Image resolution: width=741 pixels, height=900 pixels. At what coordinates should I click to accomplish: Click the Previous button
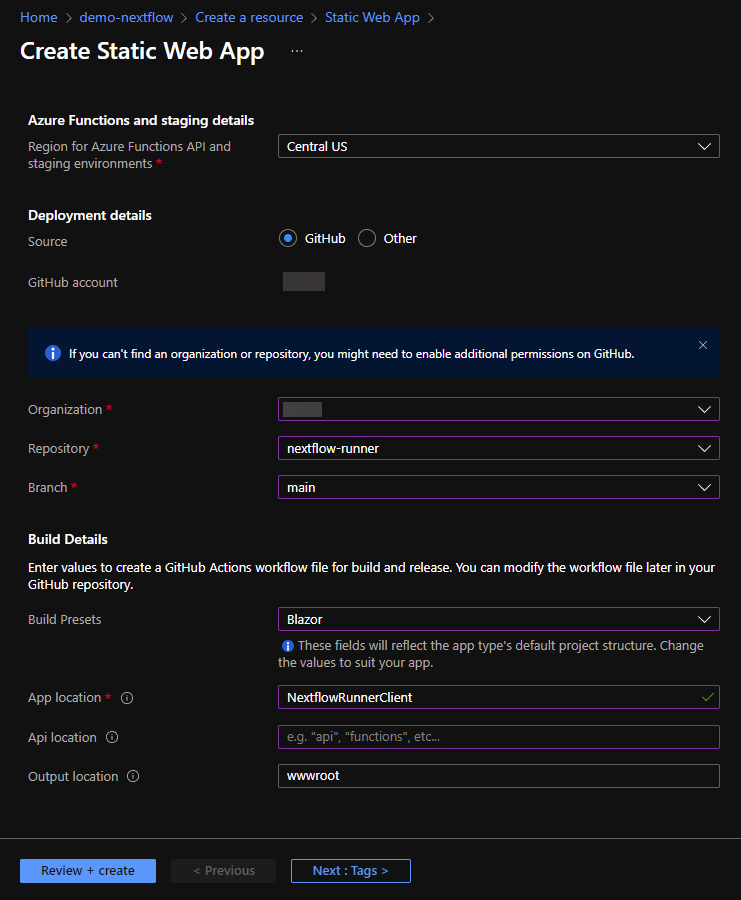(x=223, y=871)
